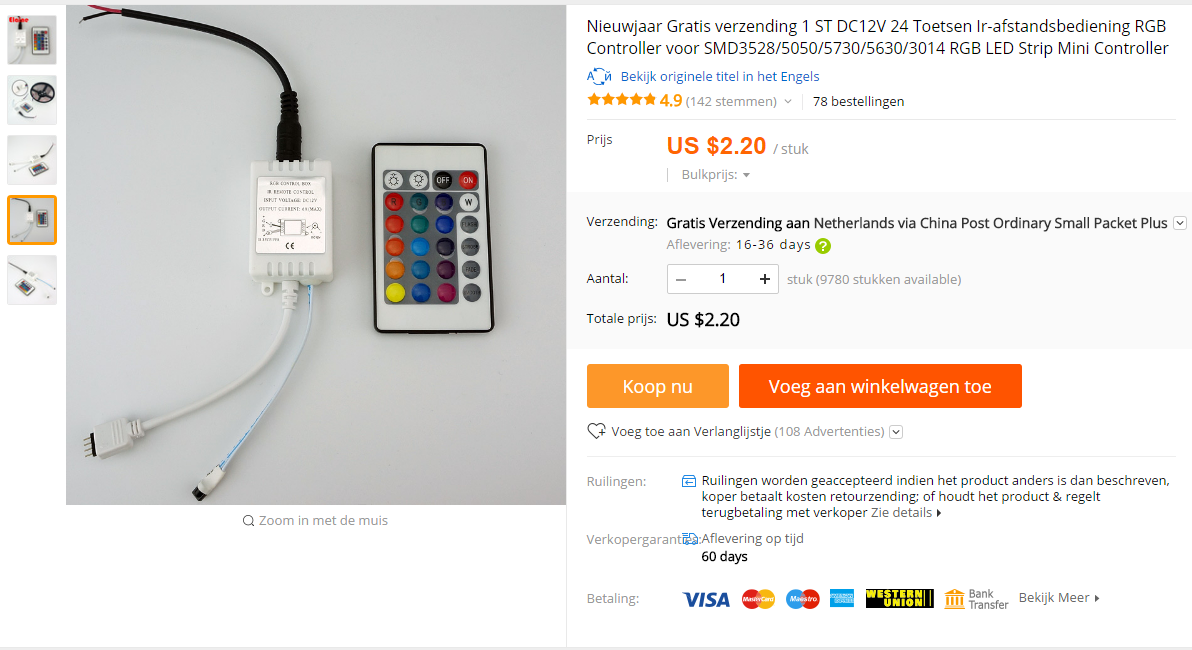Open Bekijk originele titel in het Engels
This screenshot has height=650, width=1192.
[x=719, y=77]
